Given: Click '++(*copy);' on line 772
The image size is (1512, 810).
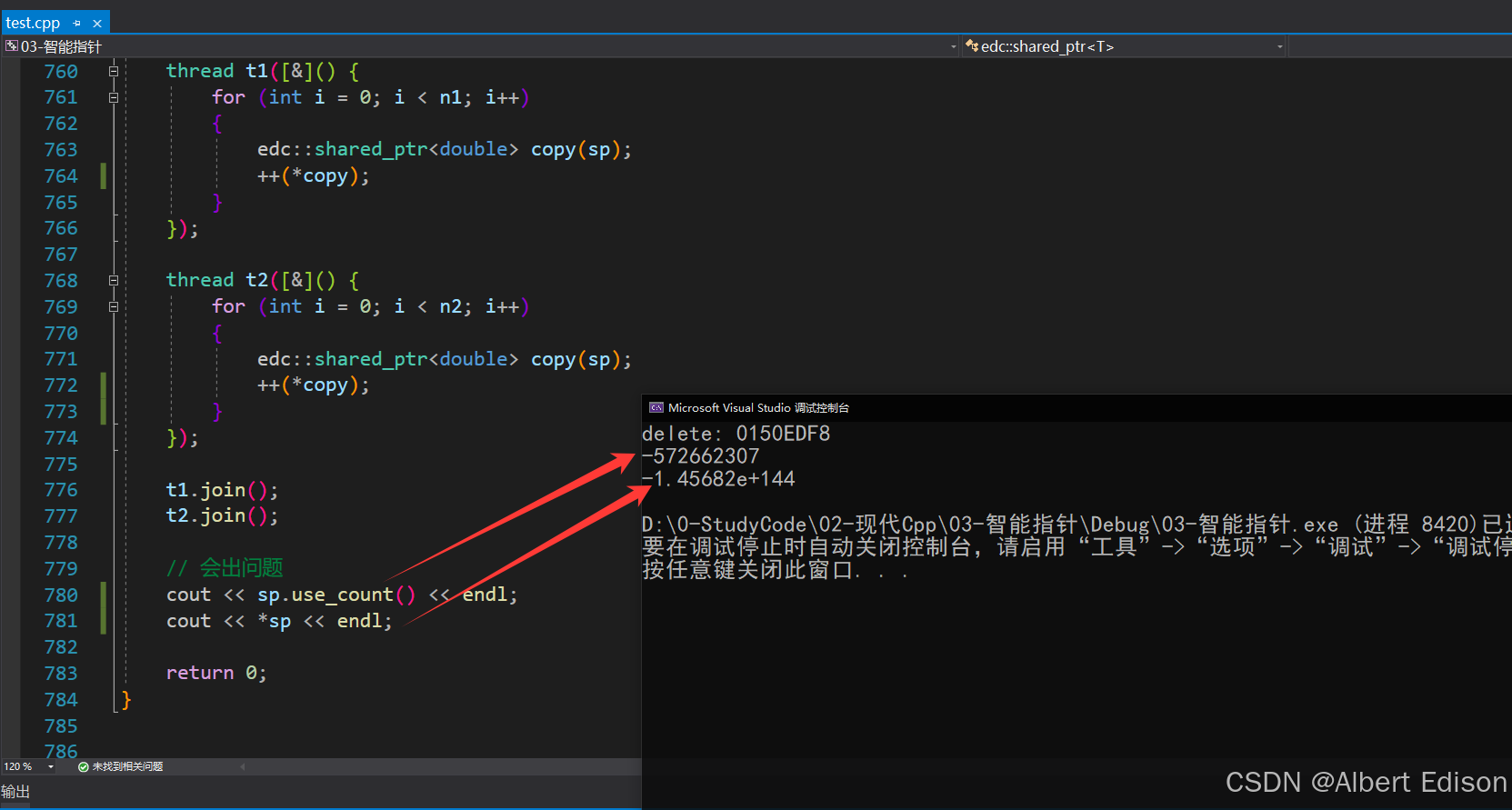Looking at the screenshot, I should pos(314,385).
